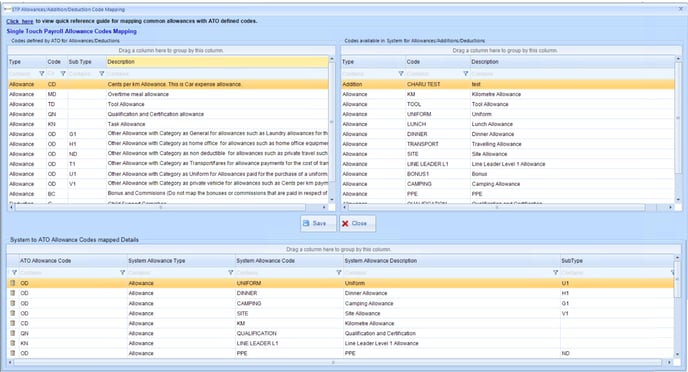Open filter for System Allowance Code column
This screenshot has height=372, width=688.
[x=338, y=272]
